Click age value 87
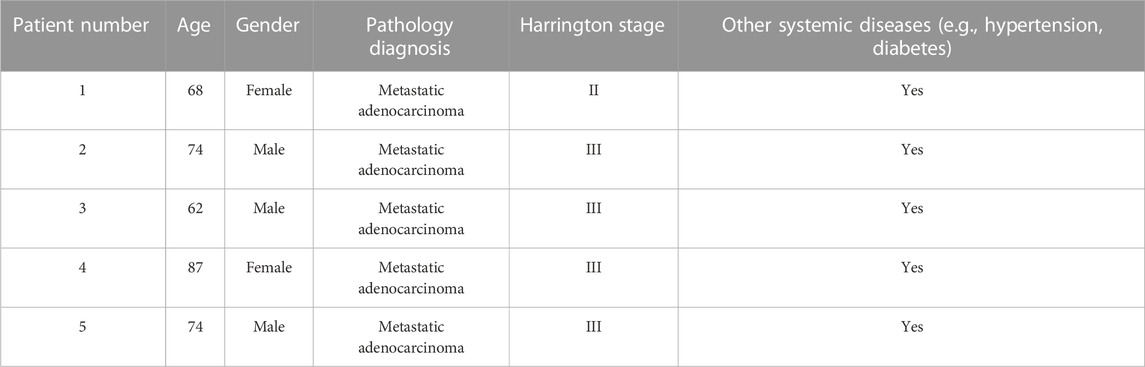Screen dimensions: 1145x367 194,268
